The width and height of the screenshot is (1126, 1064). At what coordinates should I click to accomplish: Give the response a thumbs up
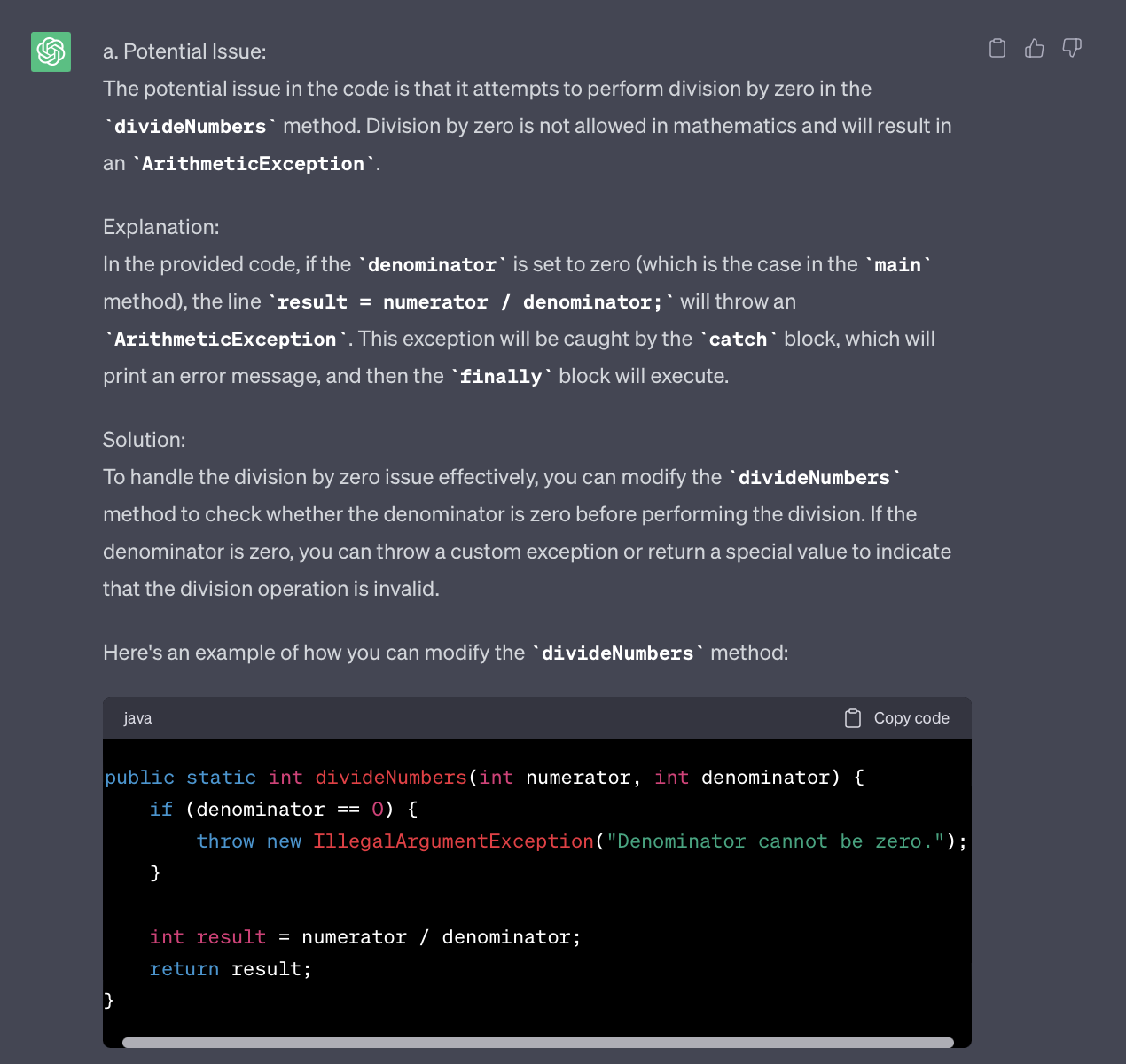(x=1035, y=48)
